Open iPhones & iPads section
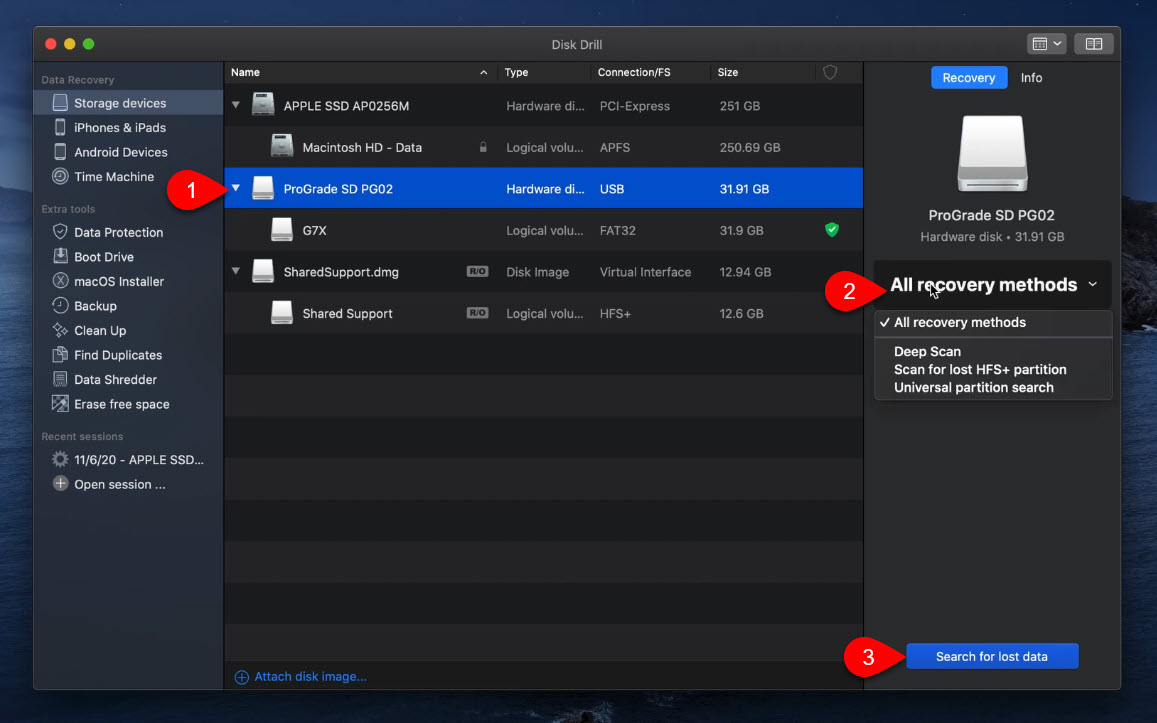This screenshot has width=1157, height=723. (119, 128)
